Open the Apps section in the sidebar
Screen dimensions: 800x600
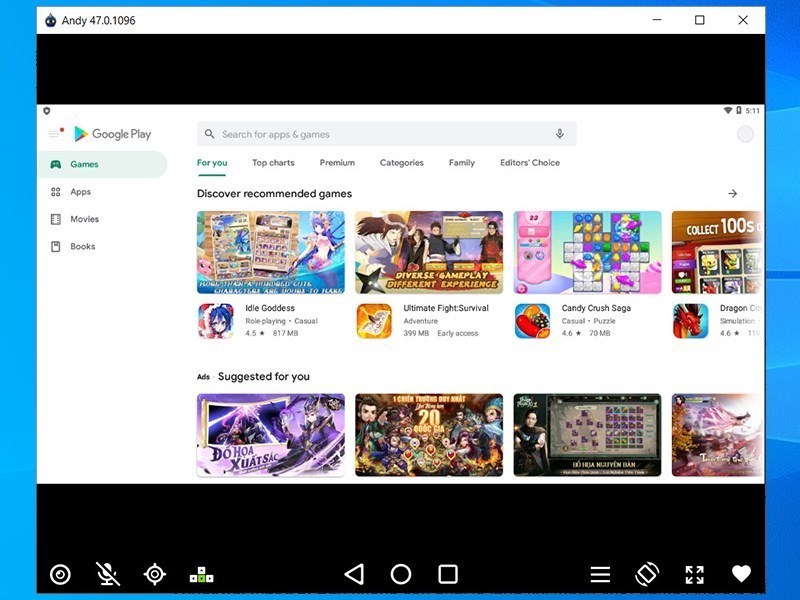(x=80, y=192)
